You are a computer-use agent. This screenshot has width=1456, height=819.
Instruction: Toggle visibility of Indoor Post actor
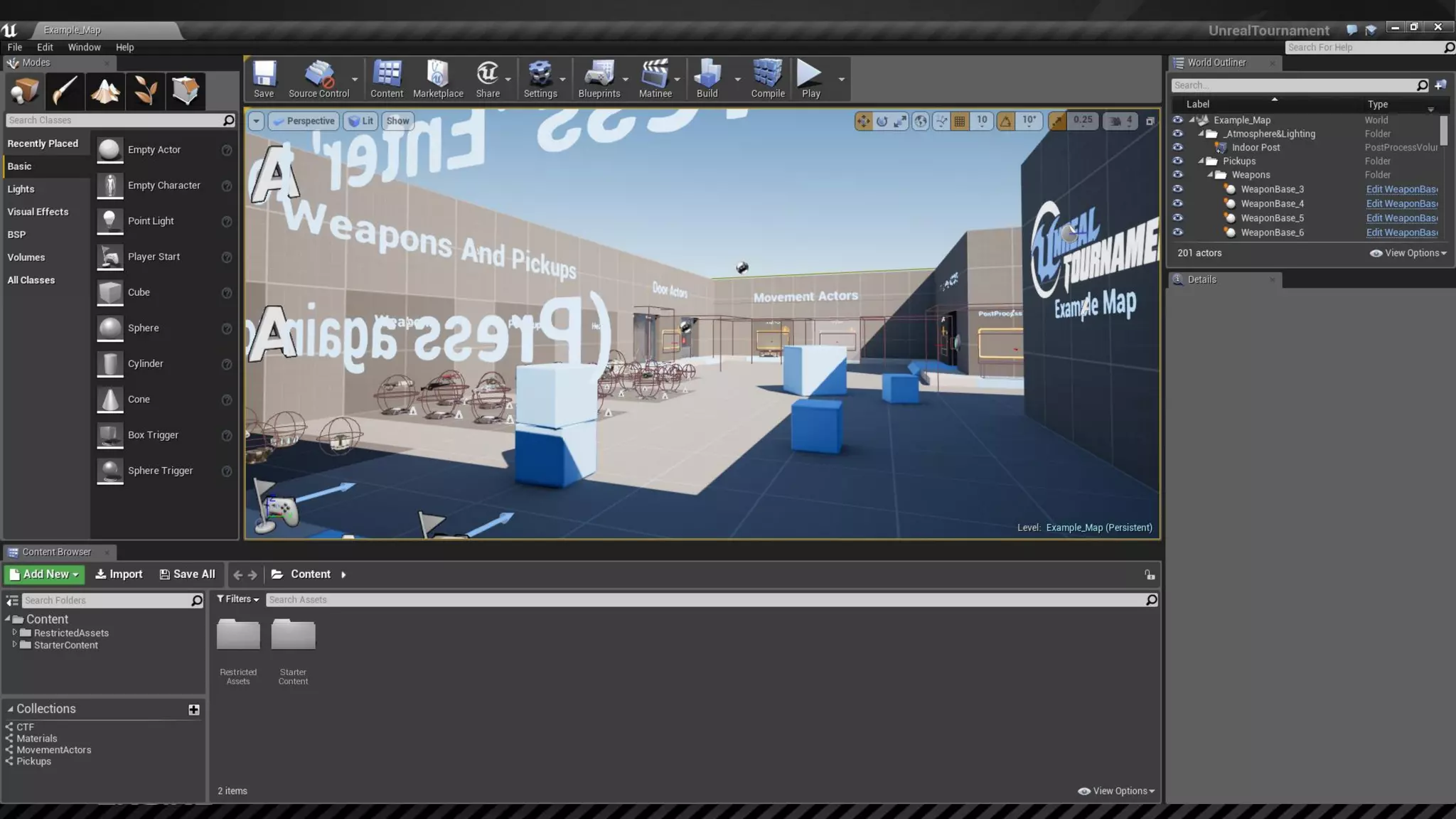1178,147
